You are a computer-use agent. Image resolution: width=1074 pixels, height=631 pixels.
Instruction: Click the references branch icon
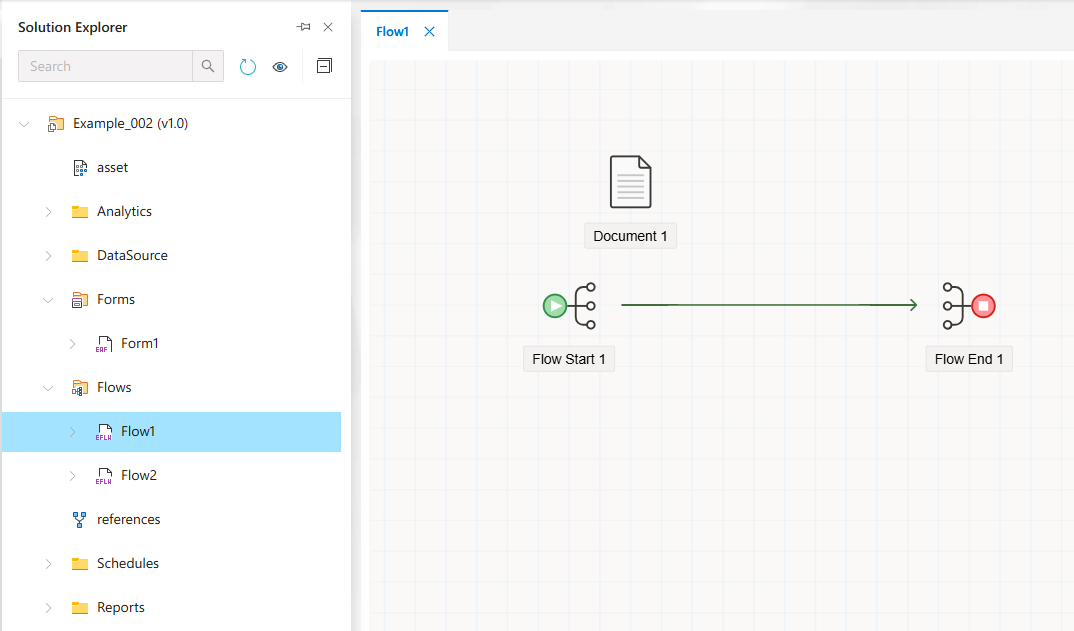79,519
